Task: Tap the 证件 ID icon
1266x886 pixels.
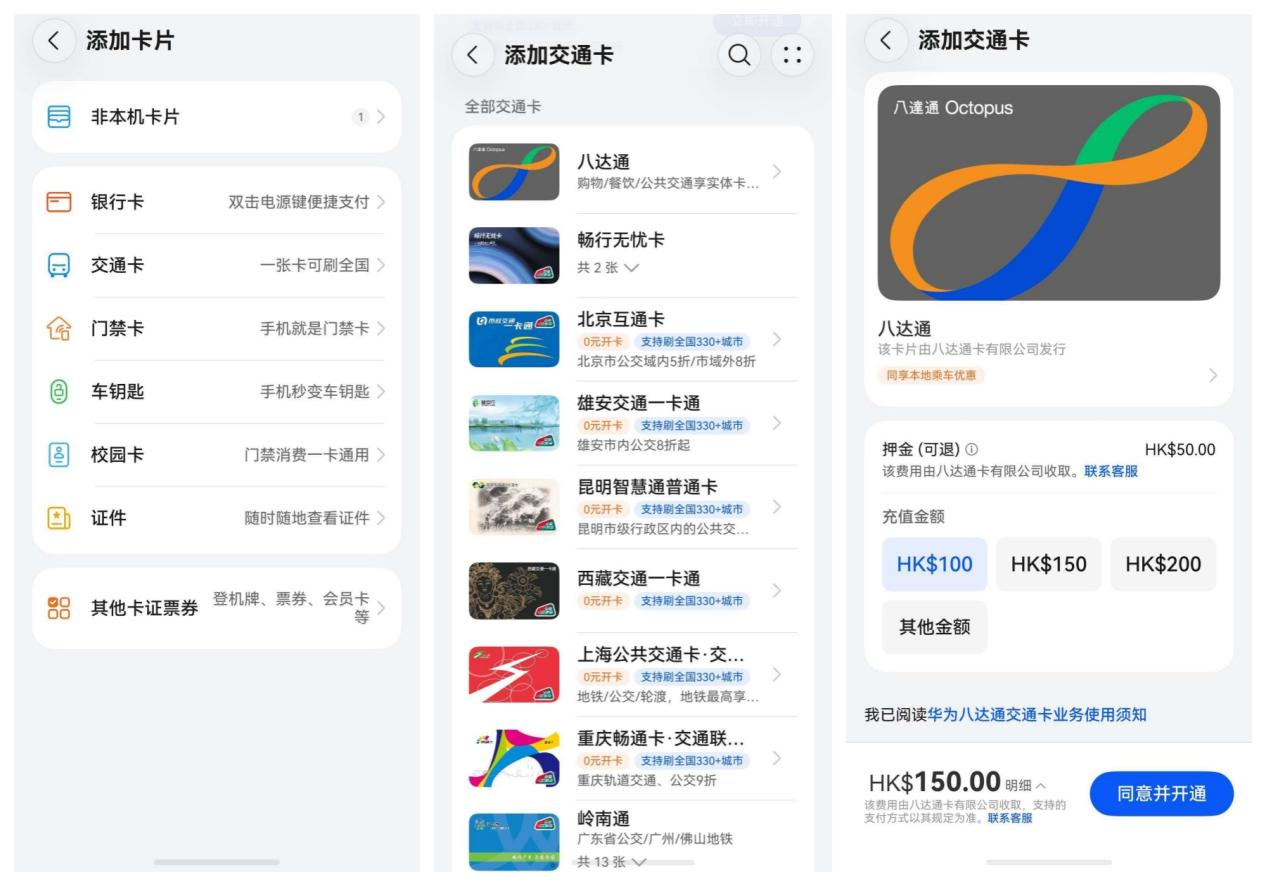Action: click(x=60, y=518)
